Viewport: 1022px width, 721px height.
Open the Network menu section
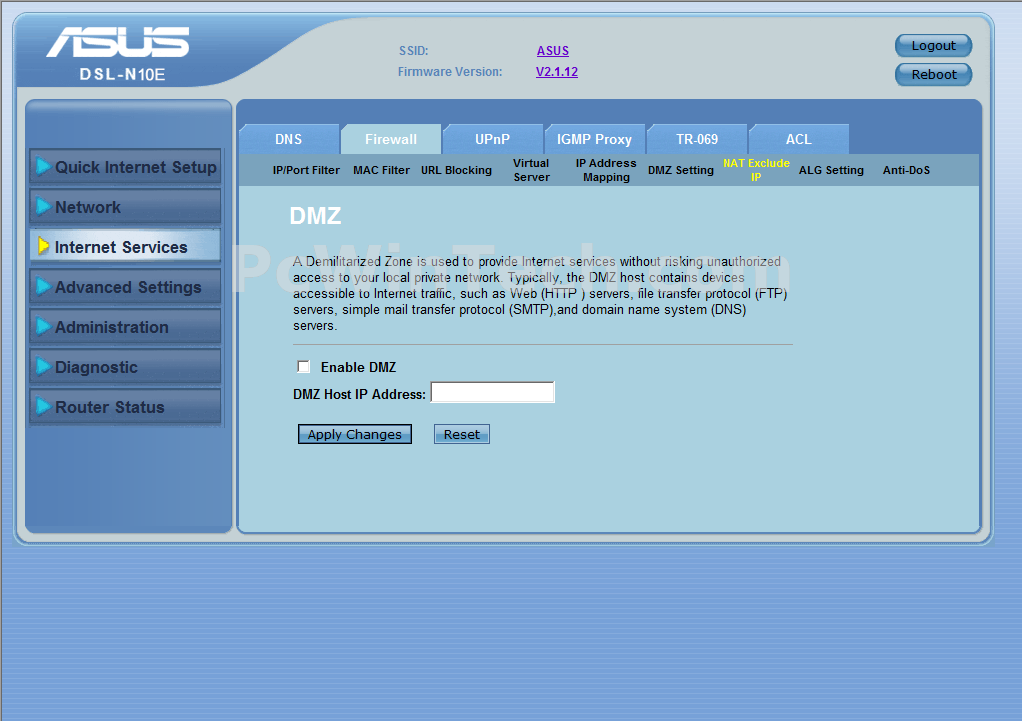(125, 207)
